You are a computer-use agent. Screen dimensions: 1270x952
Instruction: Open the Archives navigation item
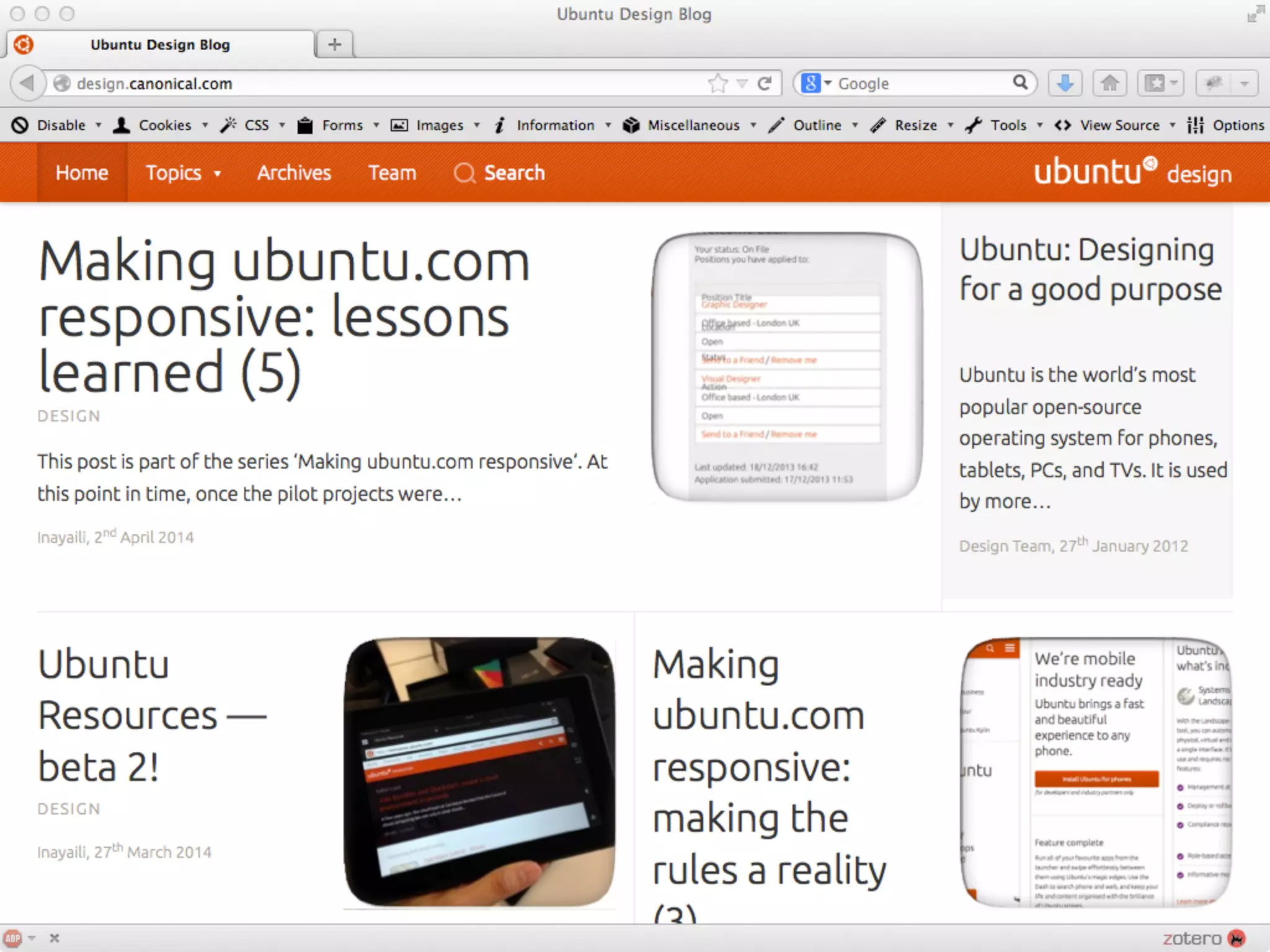click(294, 173)
